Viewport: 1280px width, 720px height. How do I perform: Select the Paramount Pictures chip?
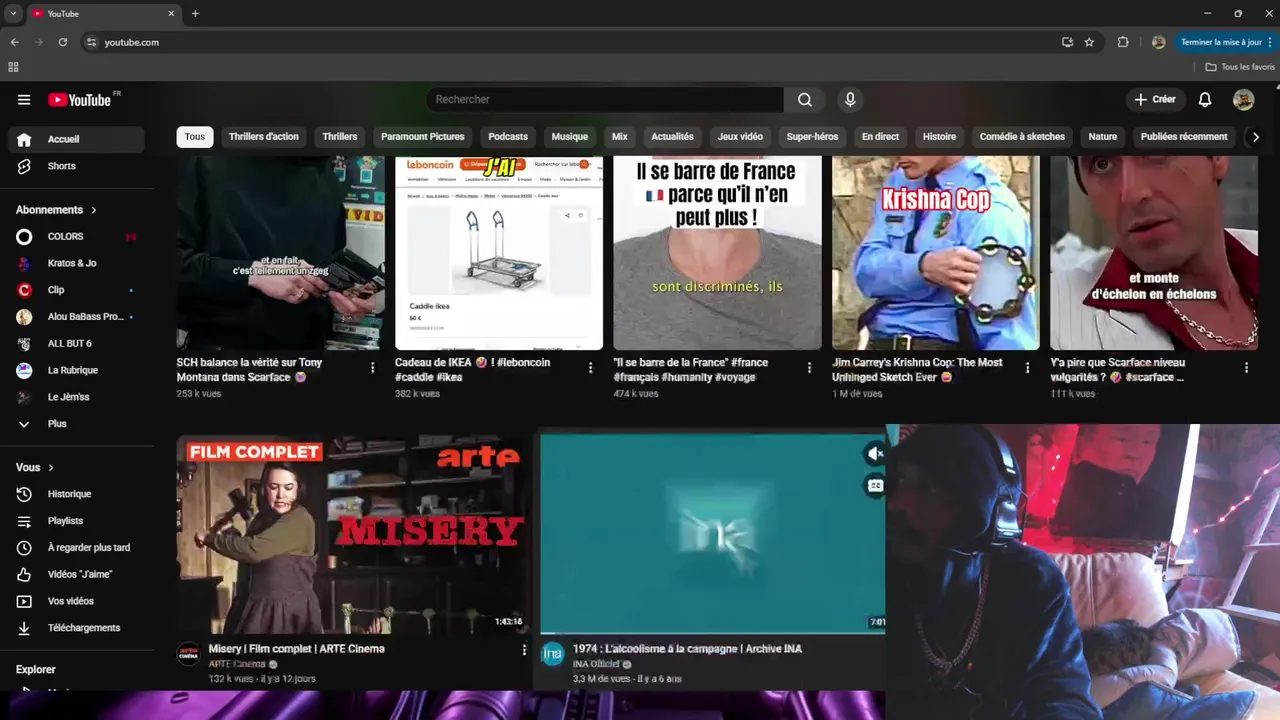coord(423,137)
